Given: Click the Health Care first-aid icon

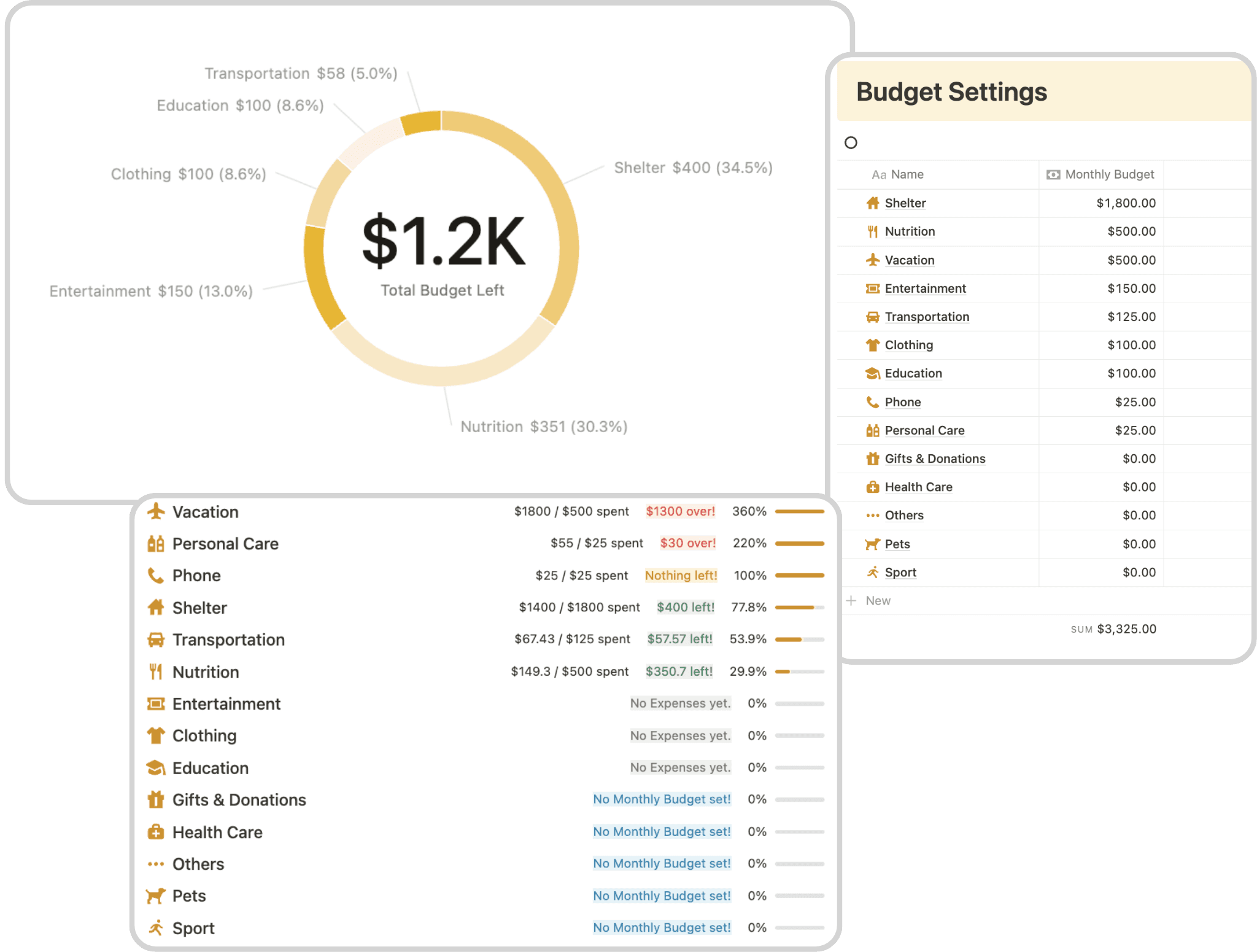Looking at the screenshot, I should (874, 487).
